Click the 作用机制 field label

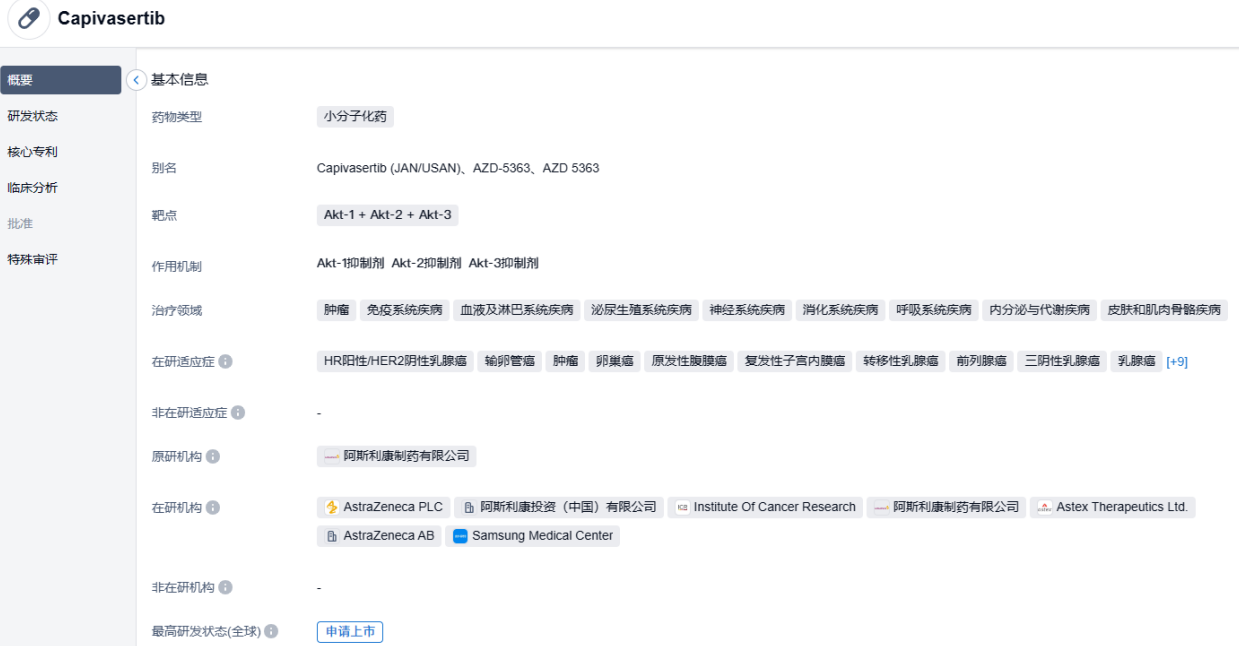177,267
